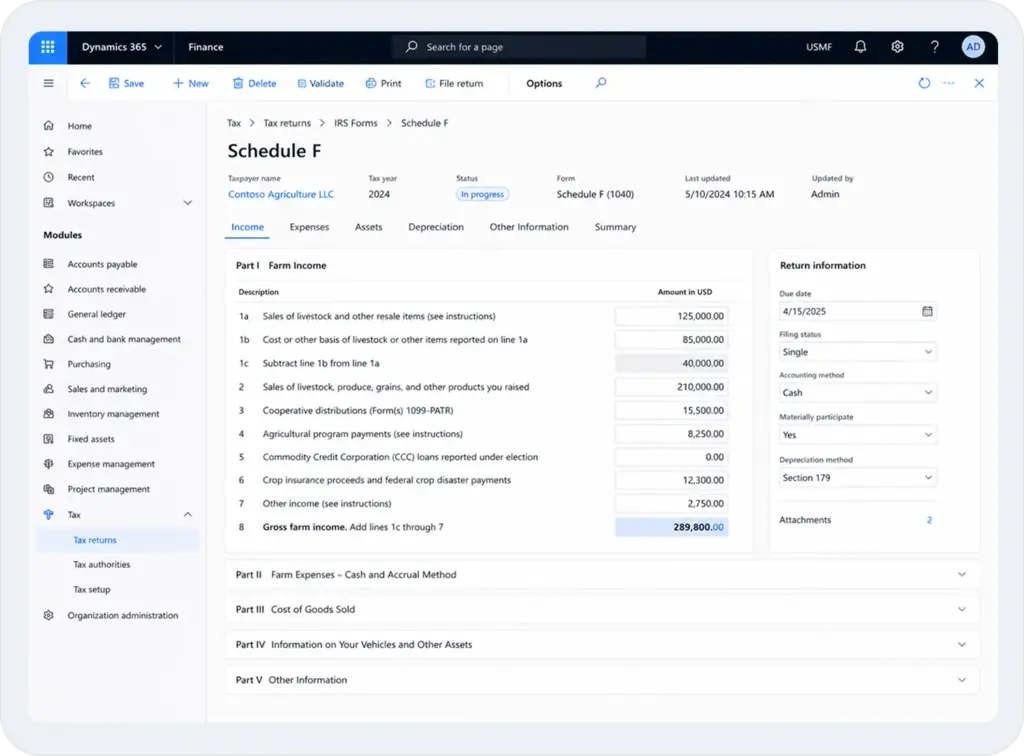Click the New button

coord(191,84)
